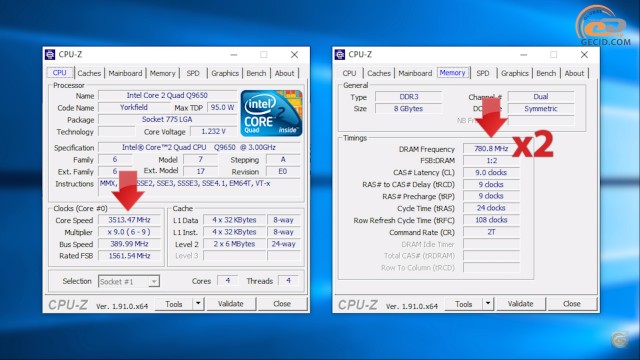
Task: Click Revision value E0
Action: 283,171
